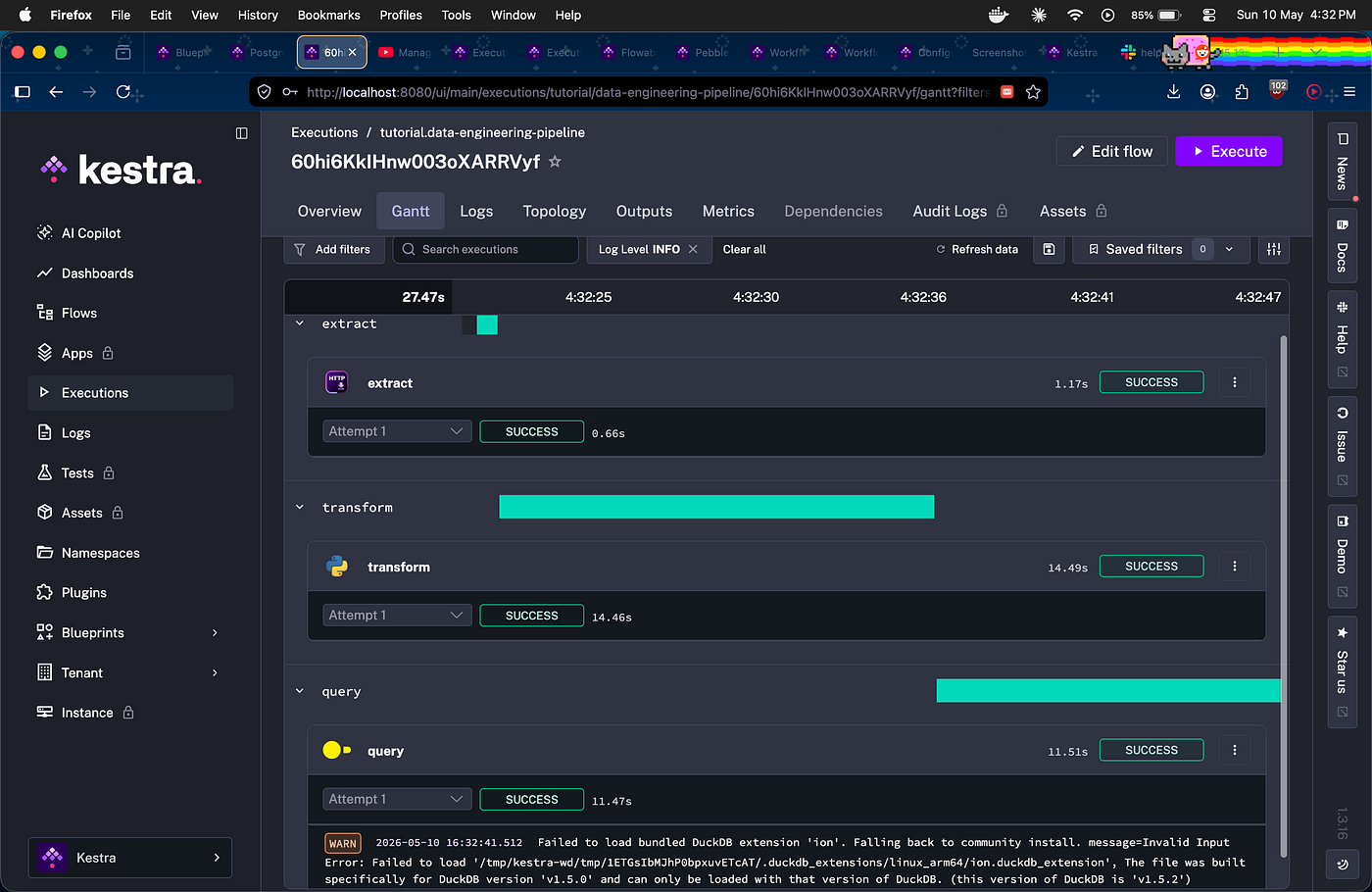Star this execution ID
The height and width of the screenshot is (892, 1372).
click(555, 162)
